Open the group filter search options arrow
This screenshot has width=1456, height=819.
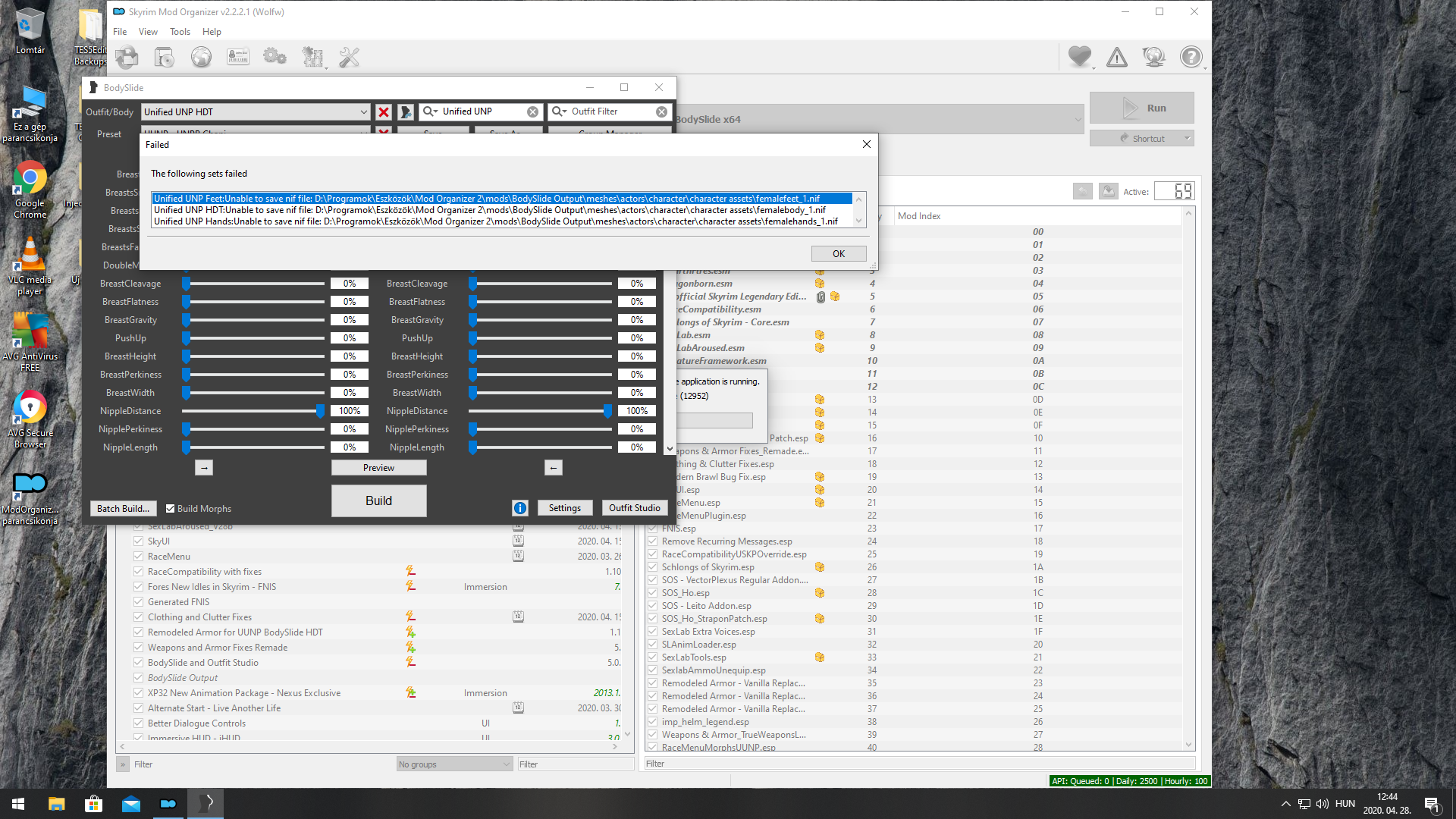431,112
